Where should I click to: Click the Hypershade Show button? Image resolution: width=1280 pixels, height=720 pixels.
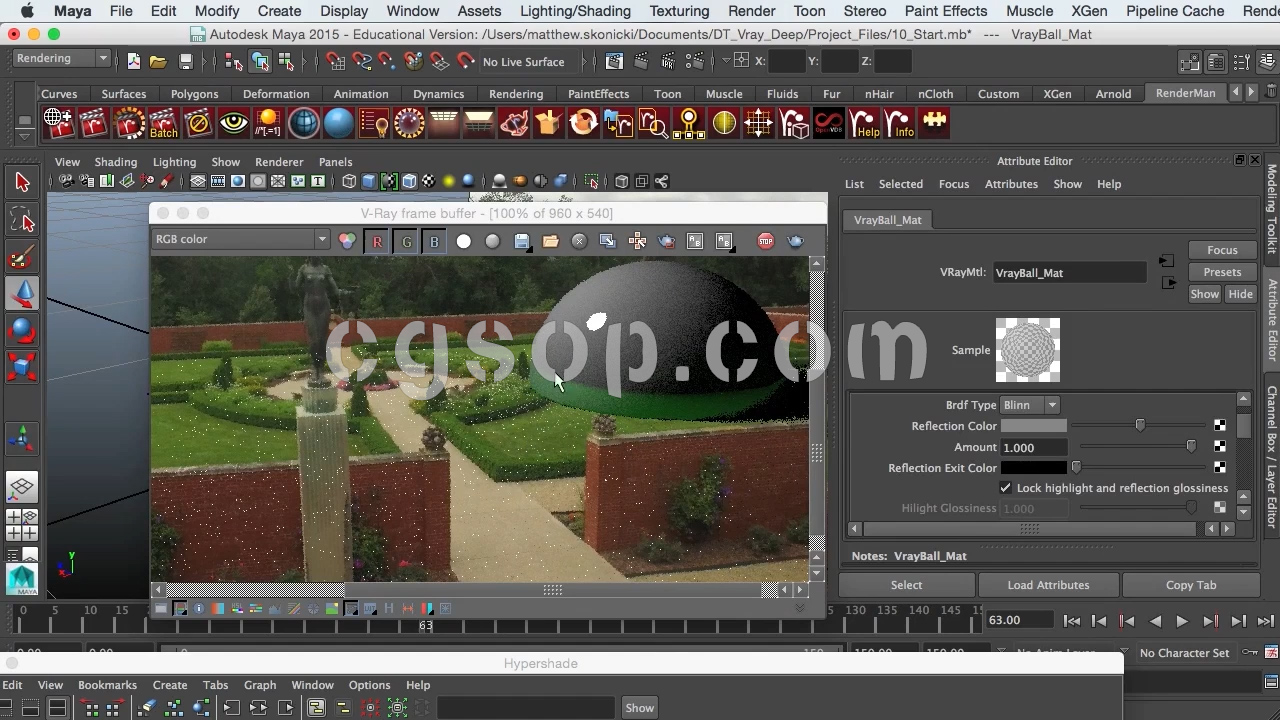[x=639, y=708]
